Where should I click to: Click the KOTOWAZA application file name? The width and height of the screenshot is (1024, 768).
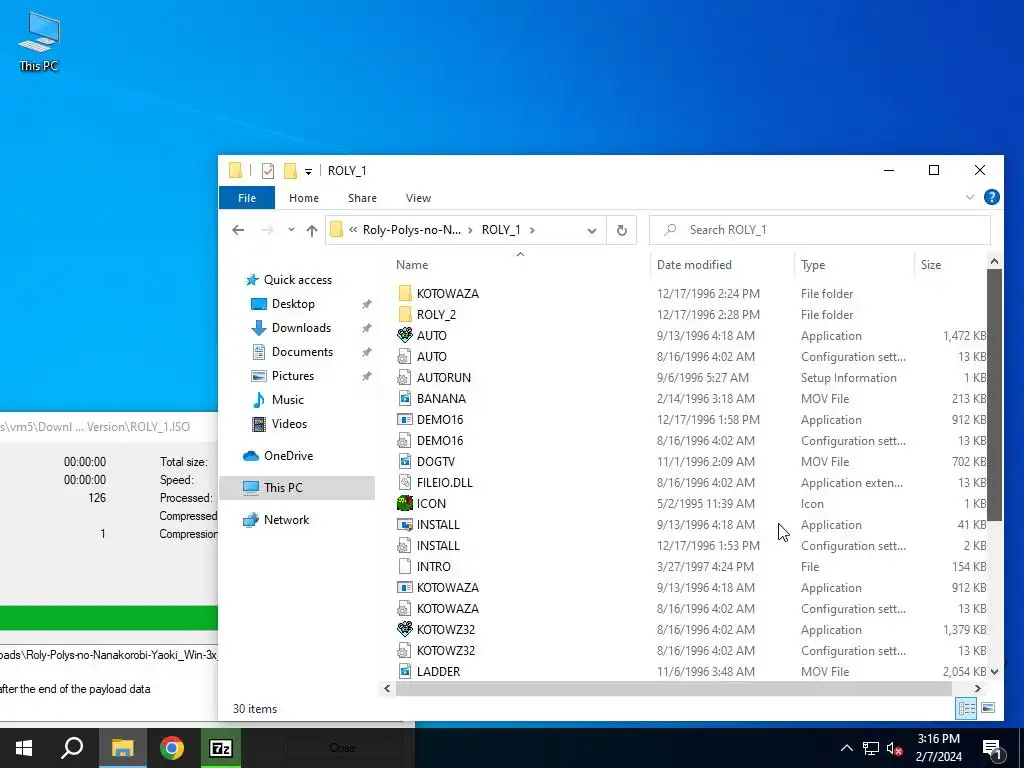tap(448, 588)
